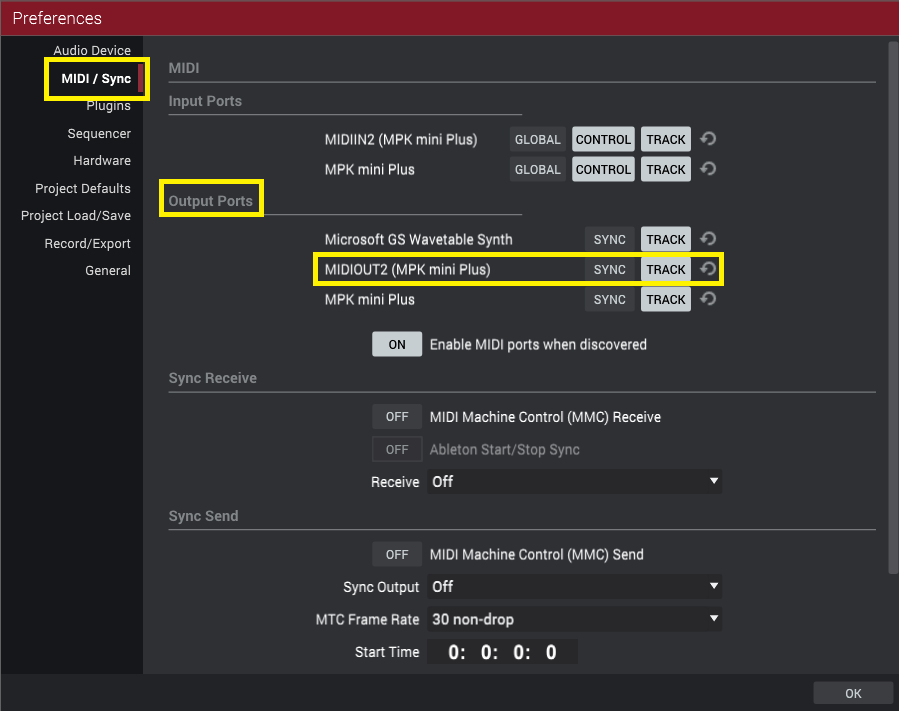Viewport: 899px width, 711px height.
Task: Open the Plugins preferences tab
Action: (x=108, y=106)
